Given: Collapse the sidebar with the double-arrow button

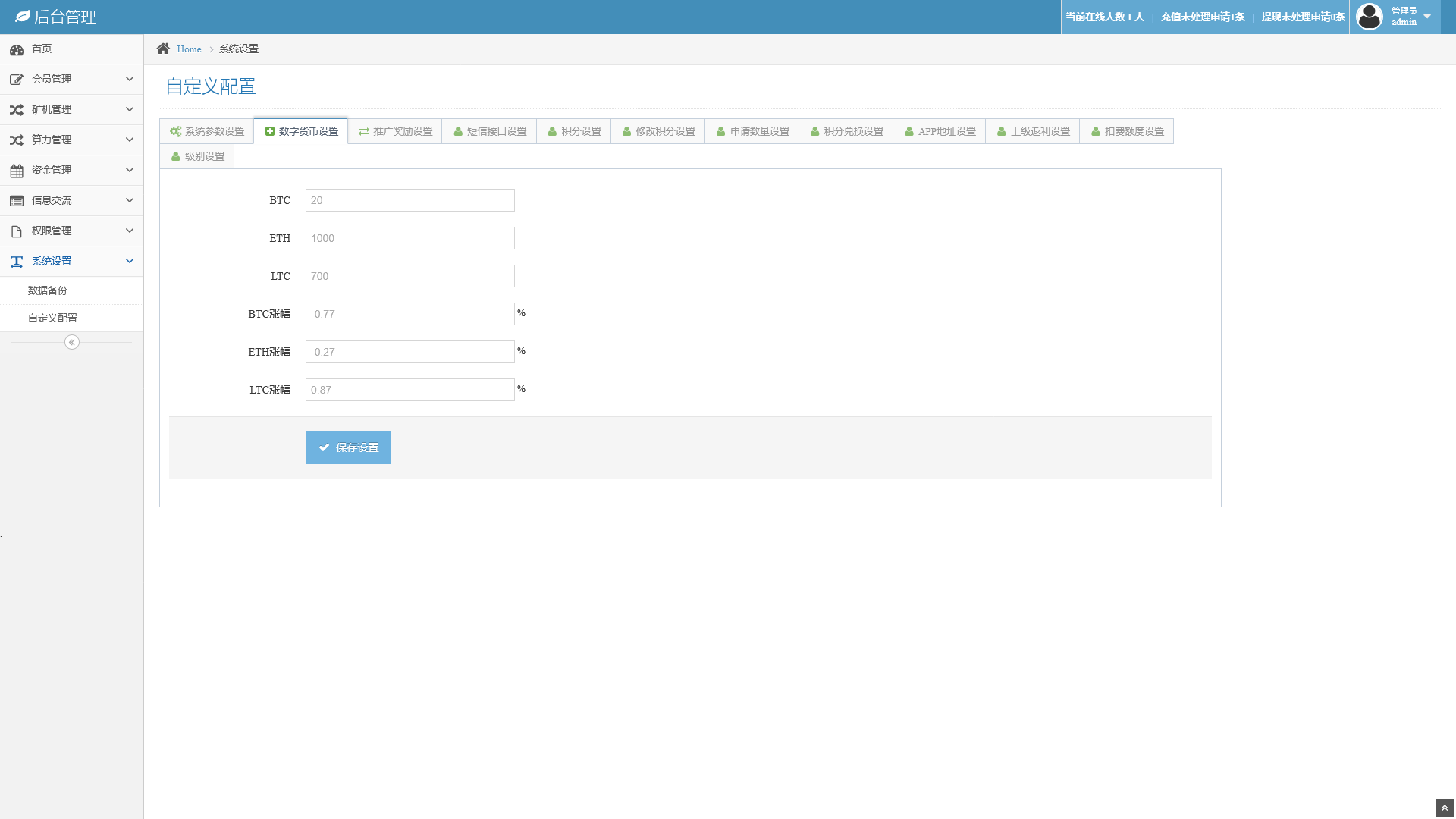Looking at the screenshot, I should [x=72, y=342].
